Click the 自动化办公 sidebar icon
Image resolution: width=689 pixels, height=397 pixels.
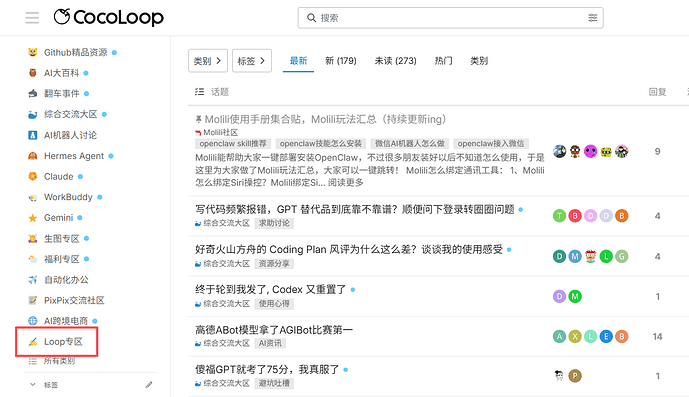(x=33, y=280)
